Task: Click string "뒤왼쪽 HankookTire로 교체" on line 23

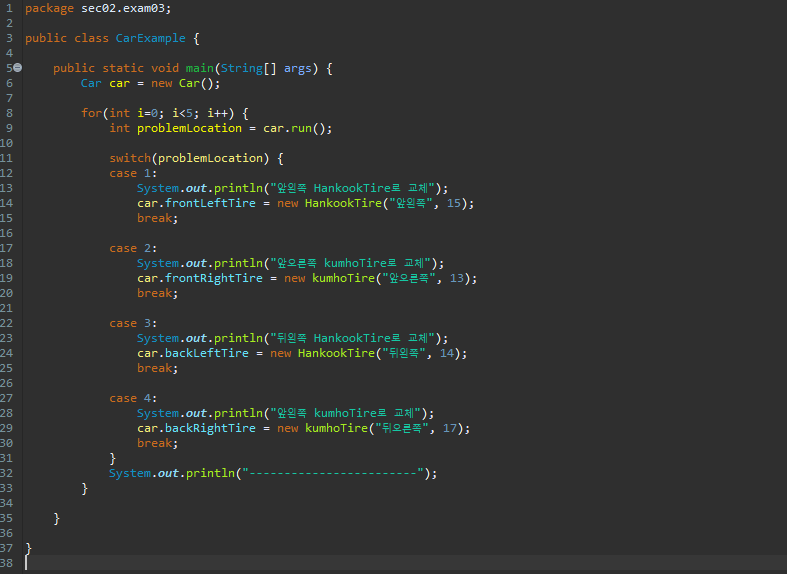Action: coord(352,338)
